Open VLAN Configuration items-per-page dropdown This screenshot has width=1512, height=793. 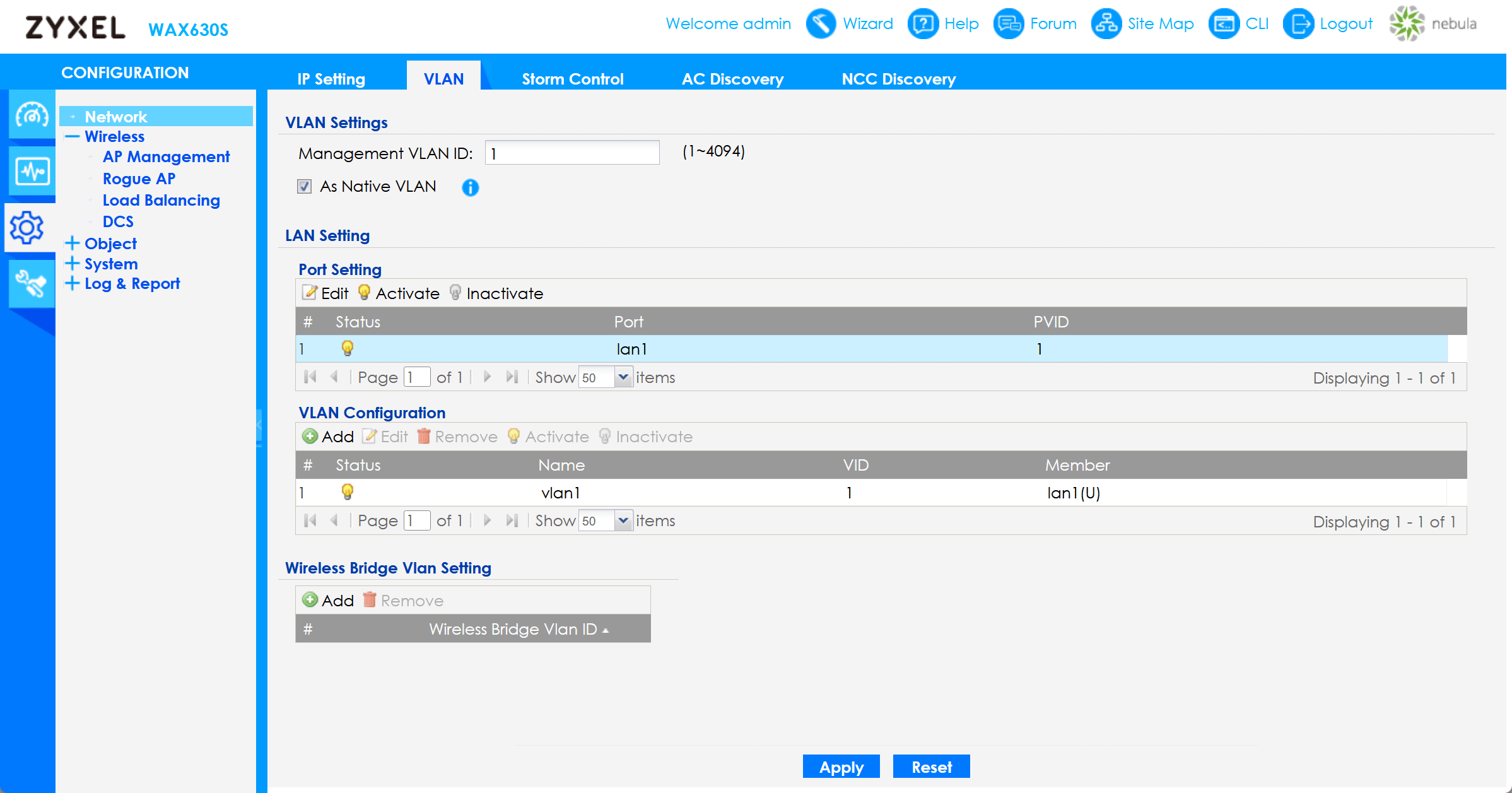click(x=623, y=521)
